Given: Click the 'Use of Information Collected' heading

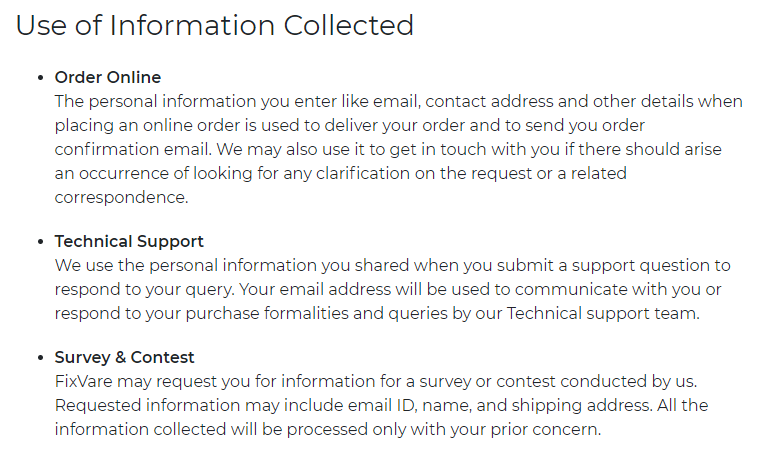Looking at the screenshot, I should pos(215,25).
